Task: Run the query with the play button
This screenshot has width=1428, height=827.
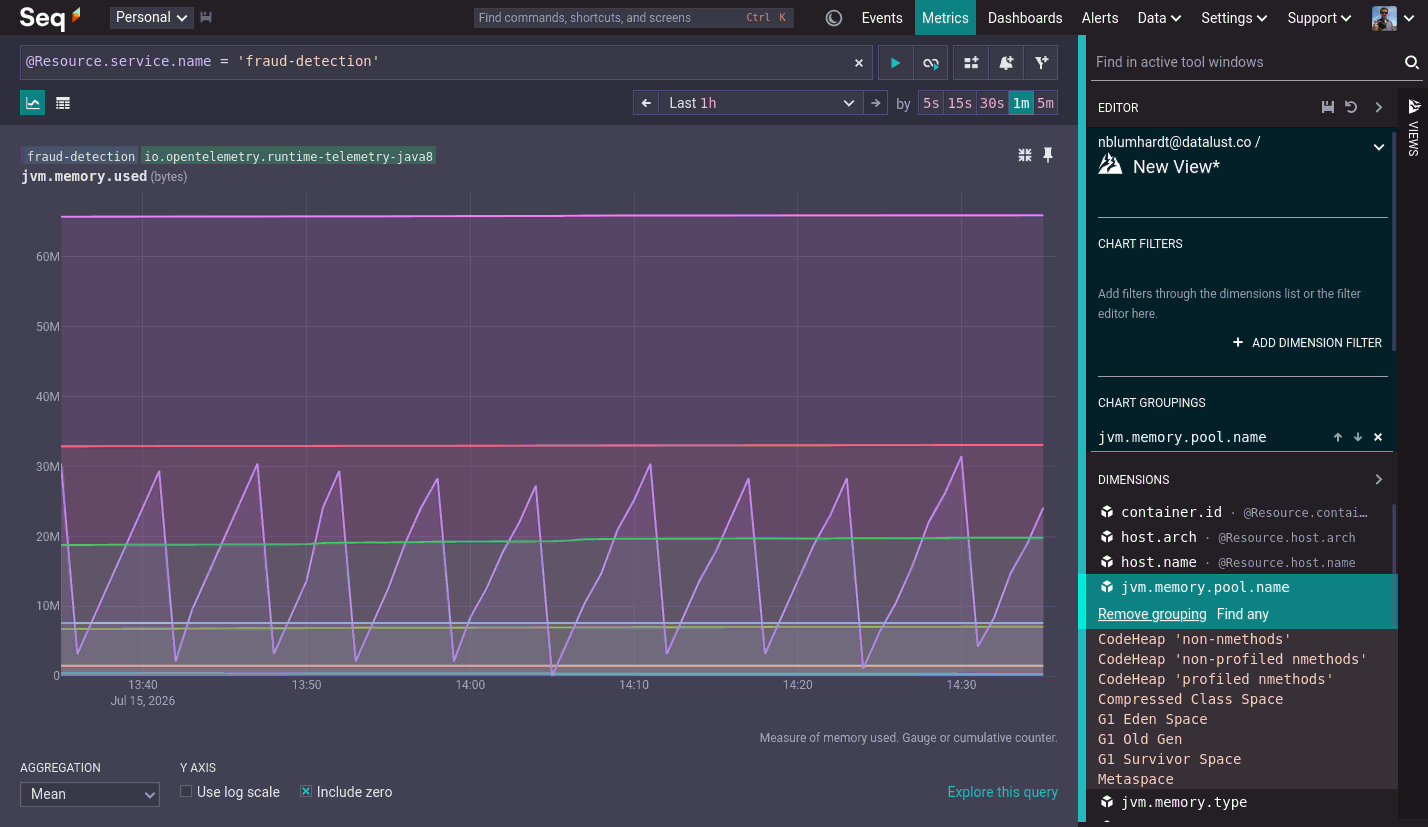Action: click(x=895, y=62)
